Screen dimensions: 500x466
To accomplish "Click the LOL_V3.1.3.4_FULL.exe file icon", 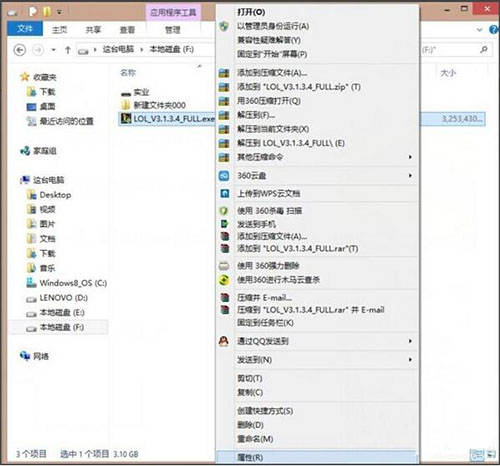I will tap(126, 118).
